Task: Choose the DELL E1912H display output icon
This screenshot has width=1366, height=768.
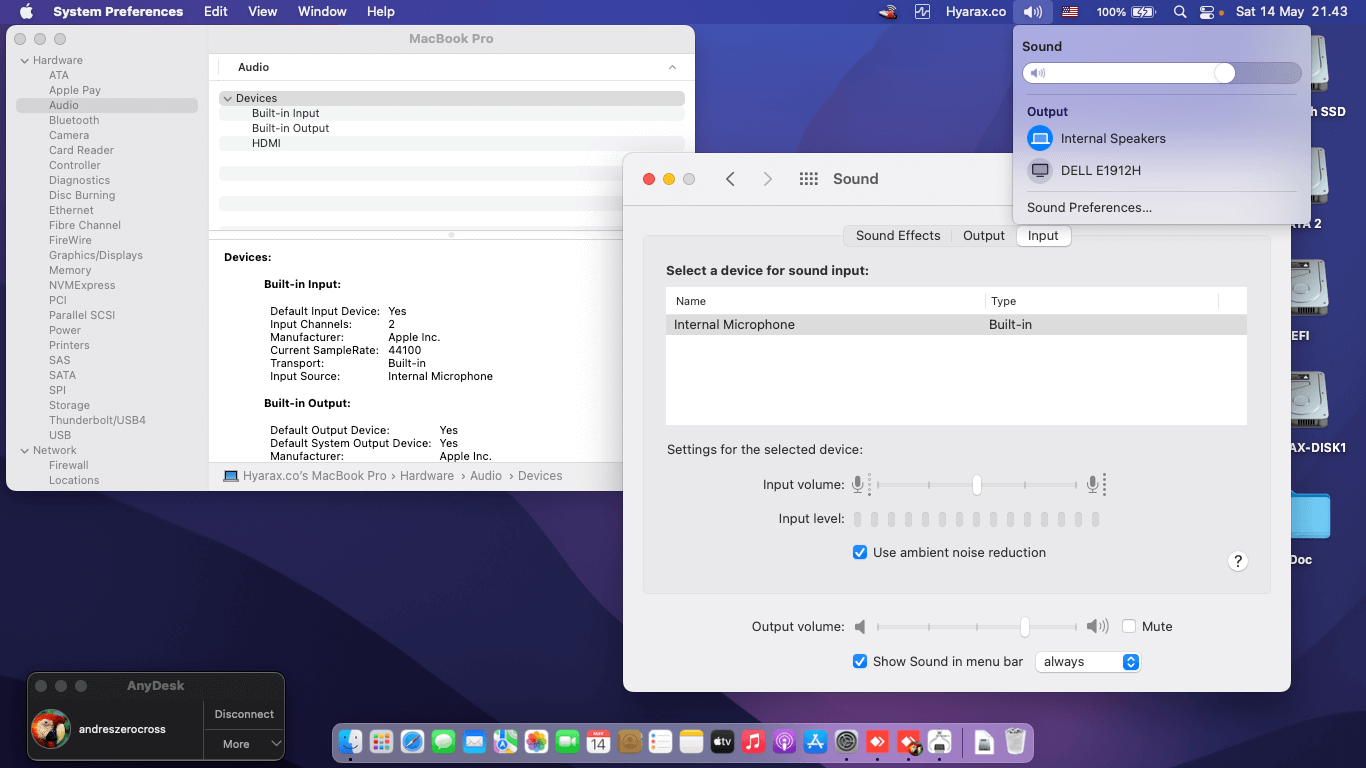Action: pos(1040,170)
